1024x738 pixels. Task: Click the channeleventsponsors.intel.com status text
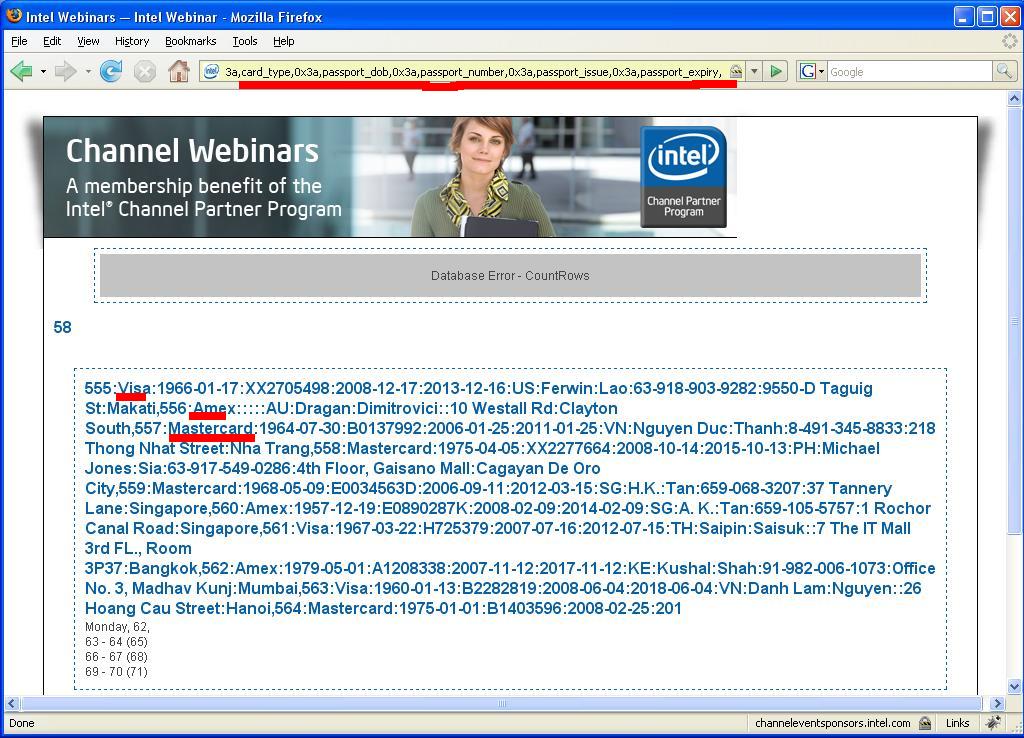click(x=833, y=723)
